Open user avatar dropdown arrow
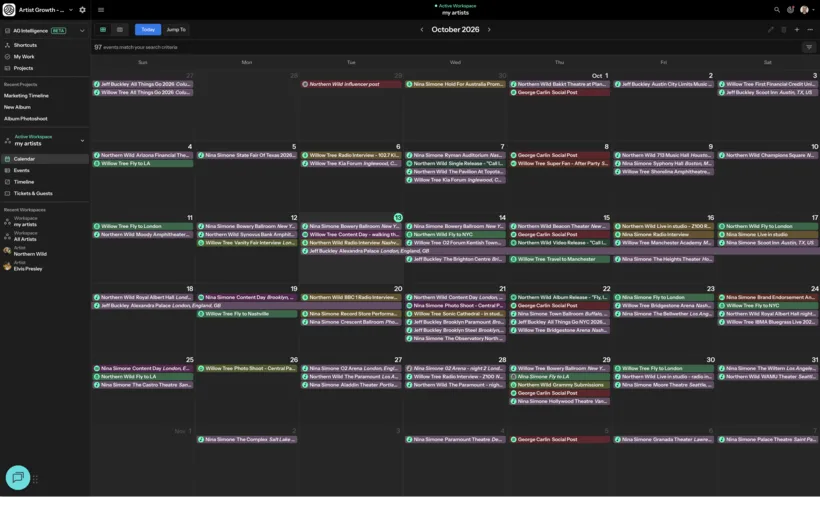 [813, 10]
